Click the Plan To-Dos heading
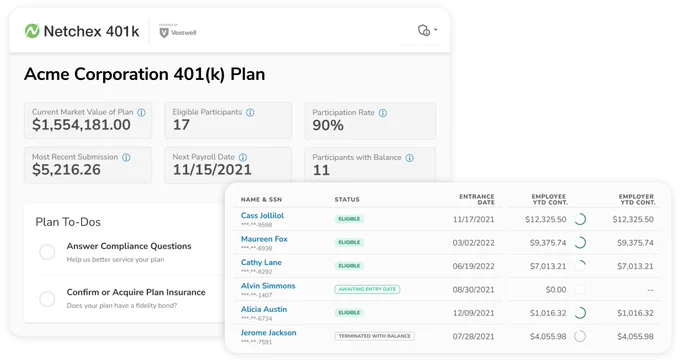 coord(68,222)
